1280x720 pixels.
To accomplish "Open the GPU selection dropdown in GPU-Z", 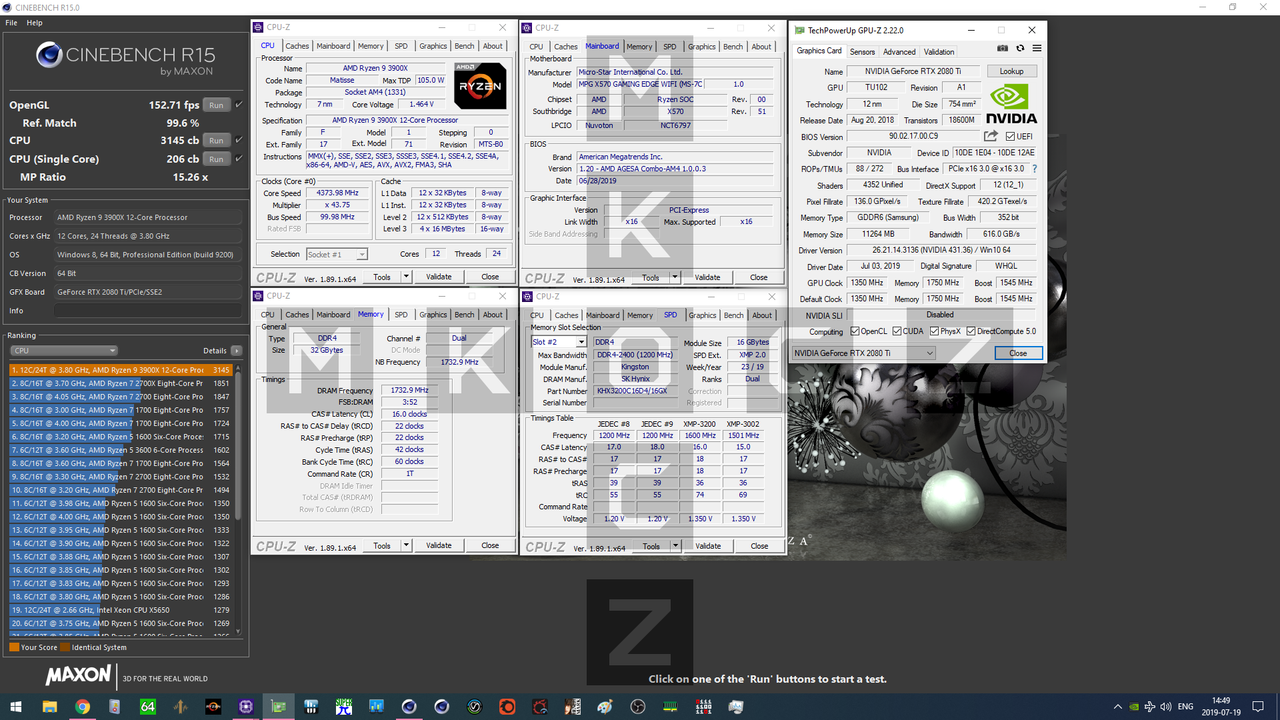I will 864,353.
